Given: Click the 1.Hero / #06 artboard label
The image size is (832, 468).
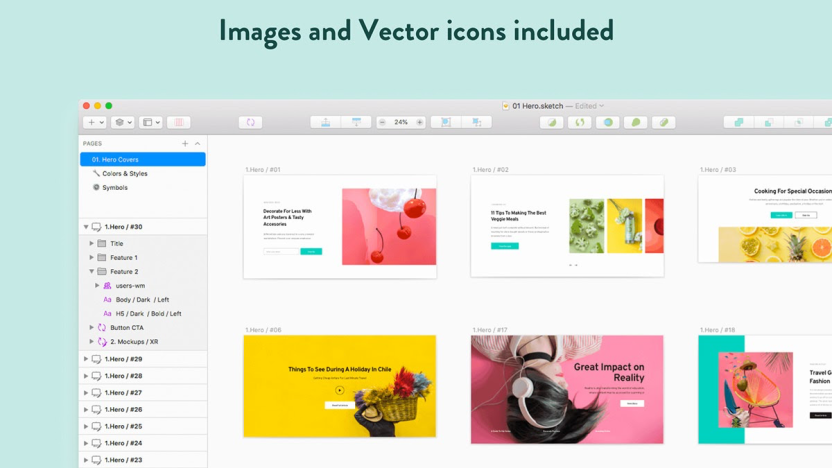Looking at the screenshot, I should click(263, 330).
